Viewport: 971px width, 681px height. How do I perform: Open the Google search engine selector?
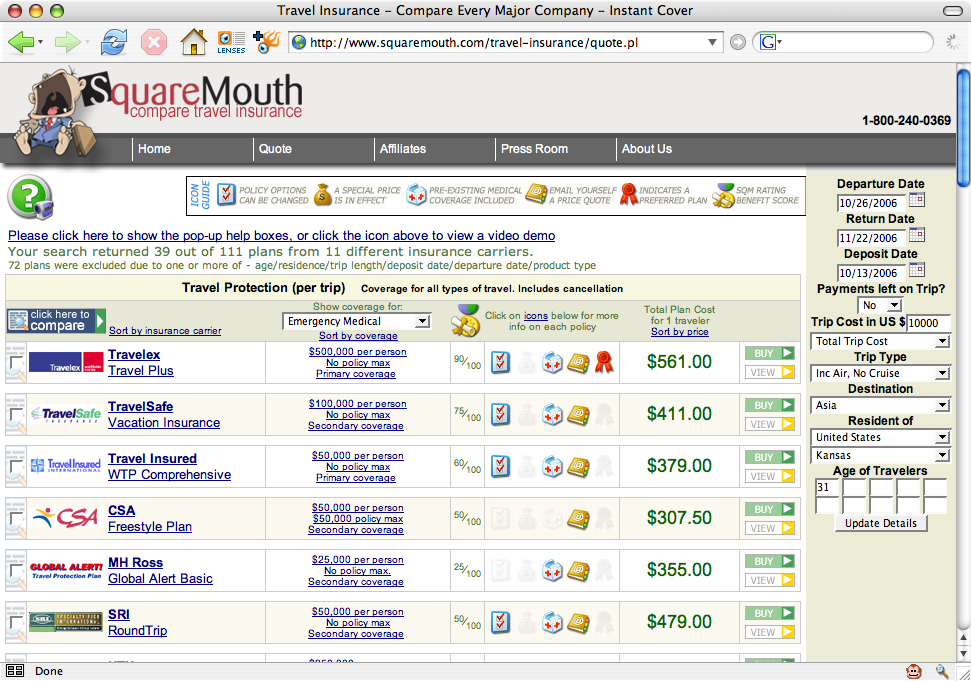point(771,42)
